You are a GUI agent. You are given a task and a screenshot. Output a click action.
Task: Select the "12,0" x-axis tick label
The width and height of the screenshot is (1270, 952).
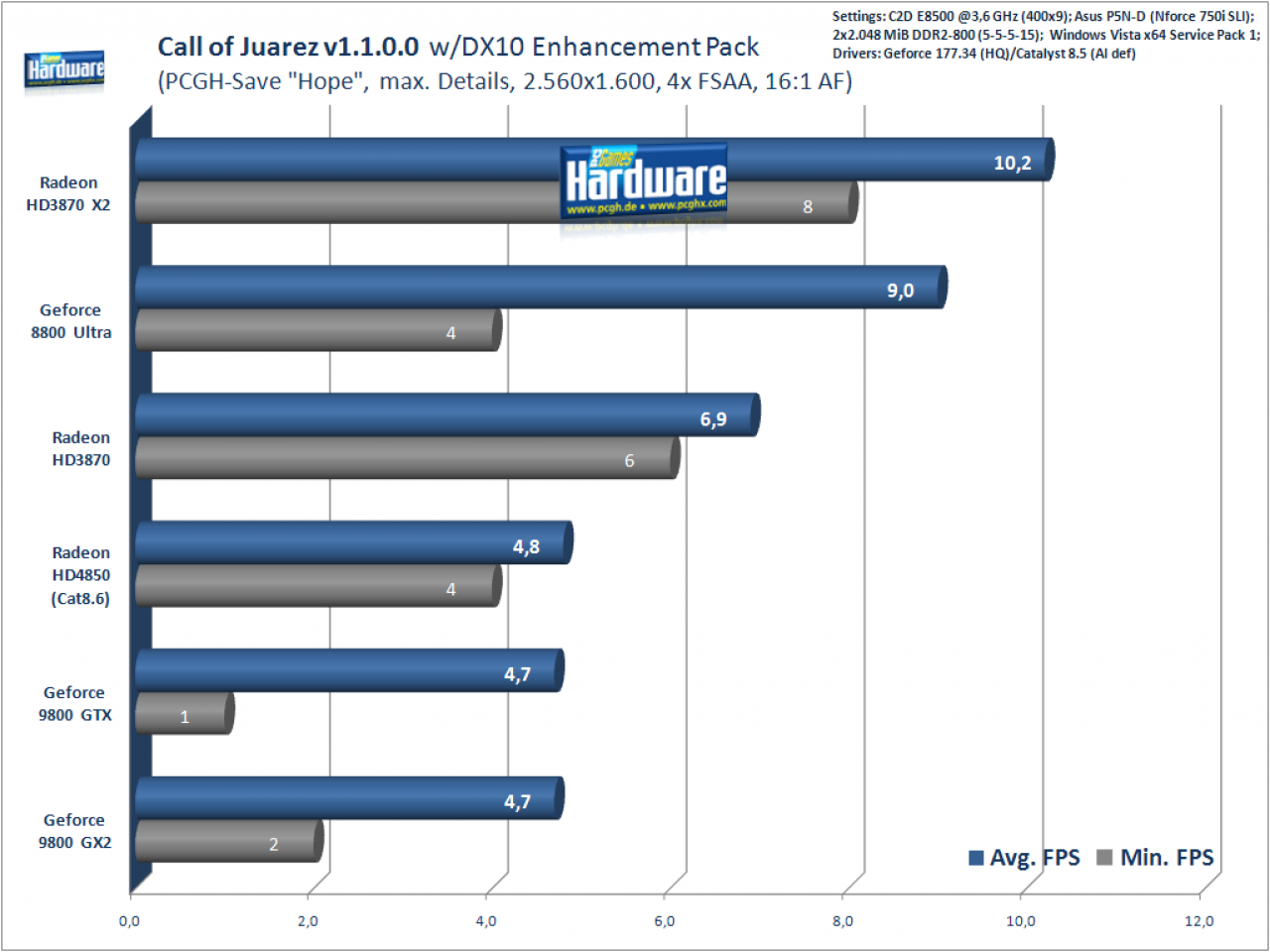[1199, 921]
